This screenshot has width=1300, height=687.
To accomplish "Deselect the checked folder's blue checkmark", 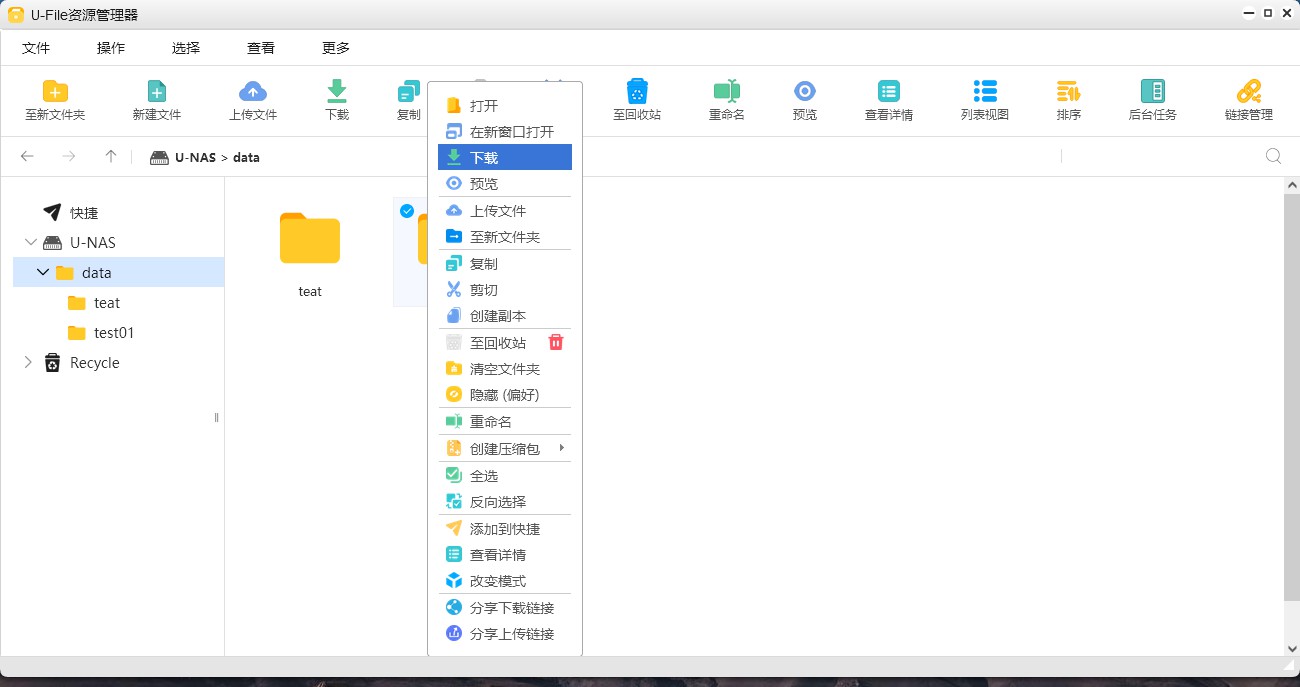I will [406, 211].
